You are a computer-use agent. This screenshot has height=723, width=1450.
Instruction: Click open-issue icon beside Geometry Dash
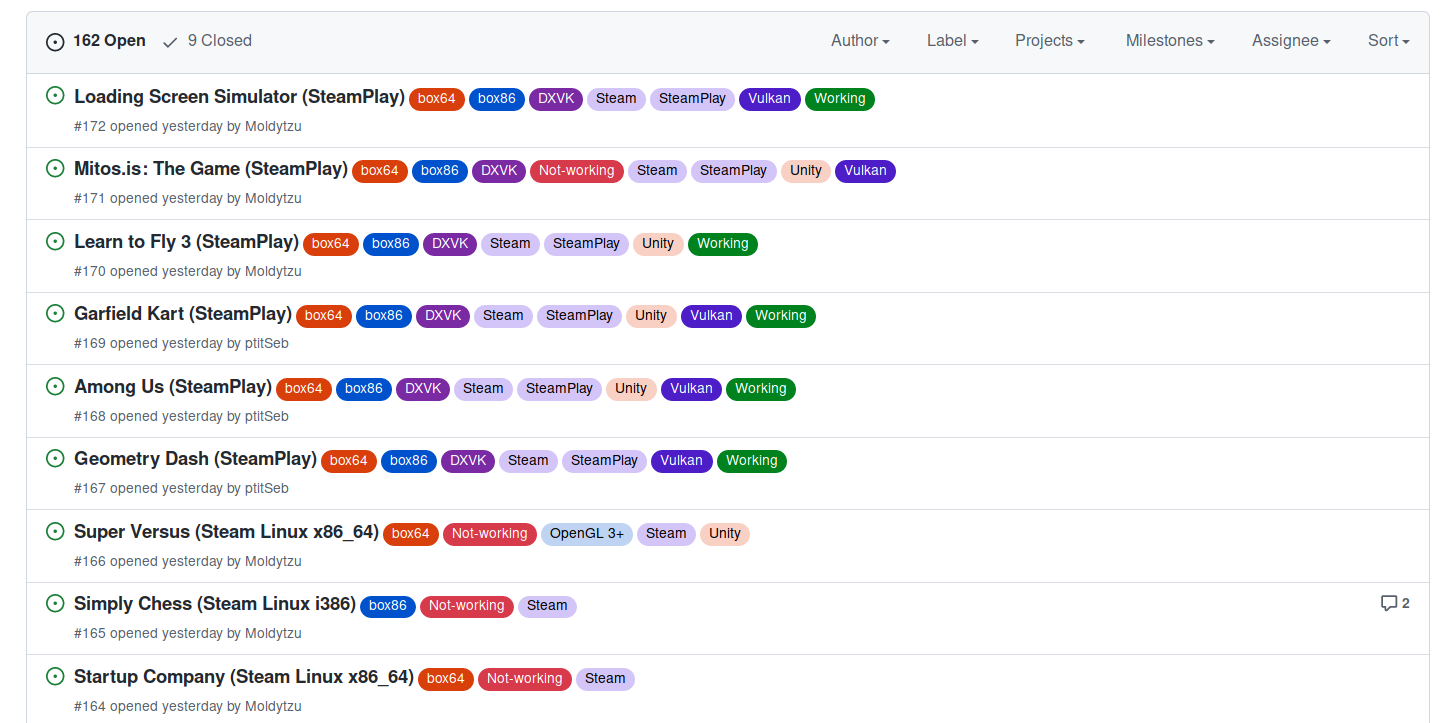56,458
